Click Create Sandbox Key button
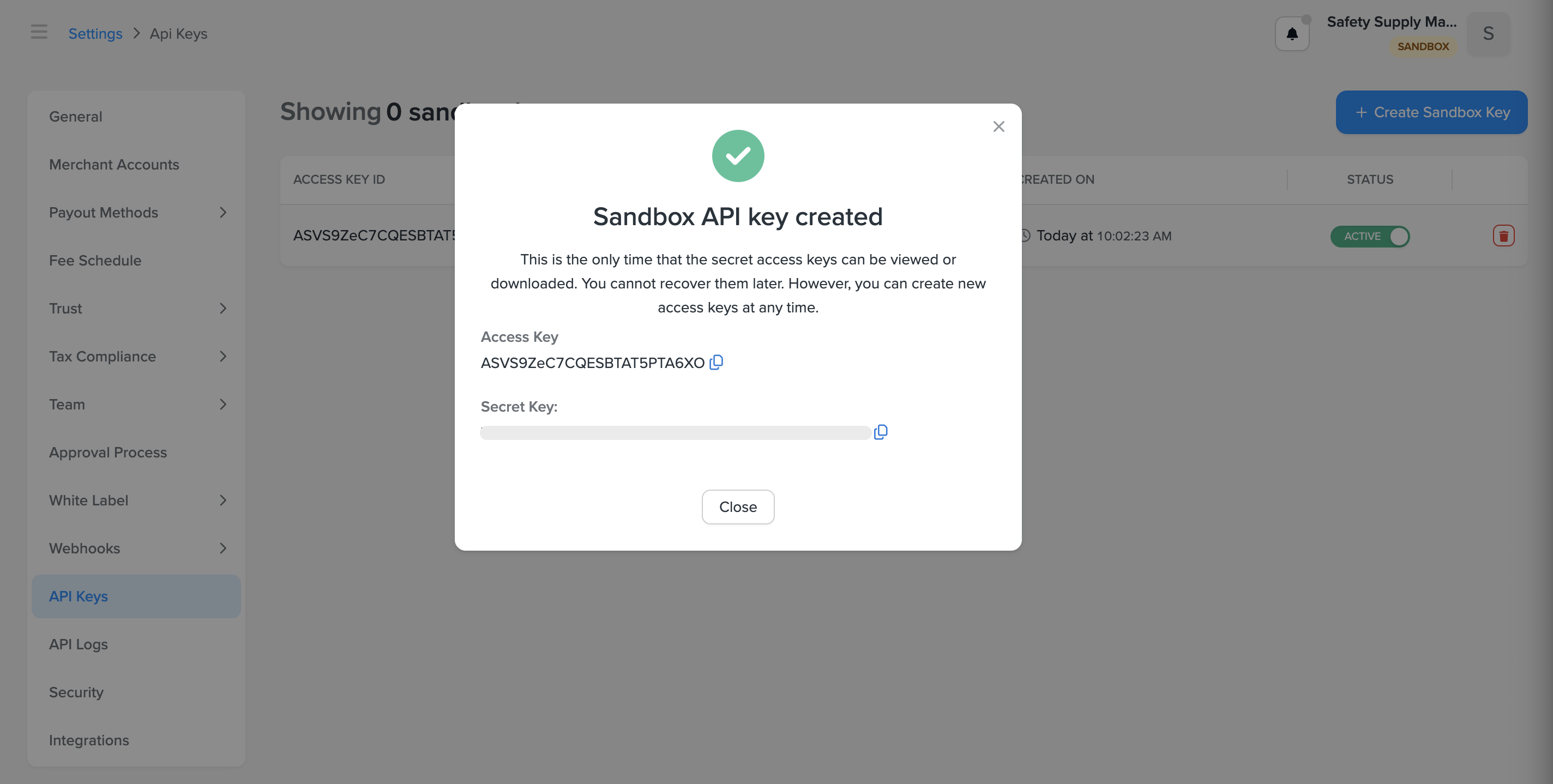 point(1431,112)
